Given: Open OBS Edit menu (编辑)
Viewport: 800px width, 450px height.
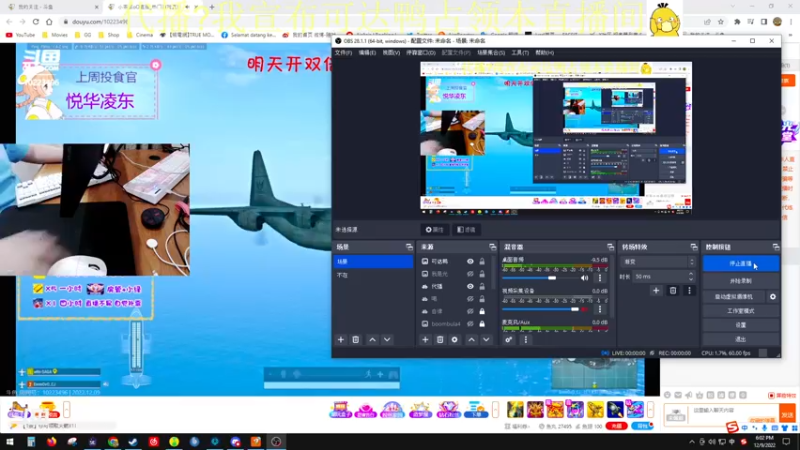Looking at the screenshot, I should click(x=367, y=53).
